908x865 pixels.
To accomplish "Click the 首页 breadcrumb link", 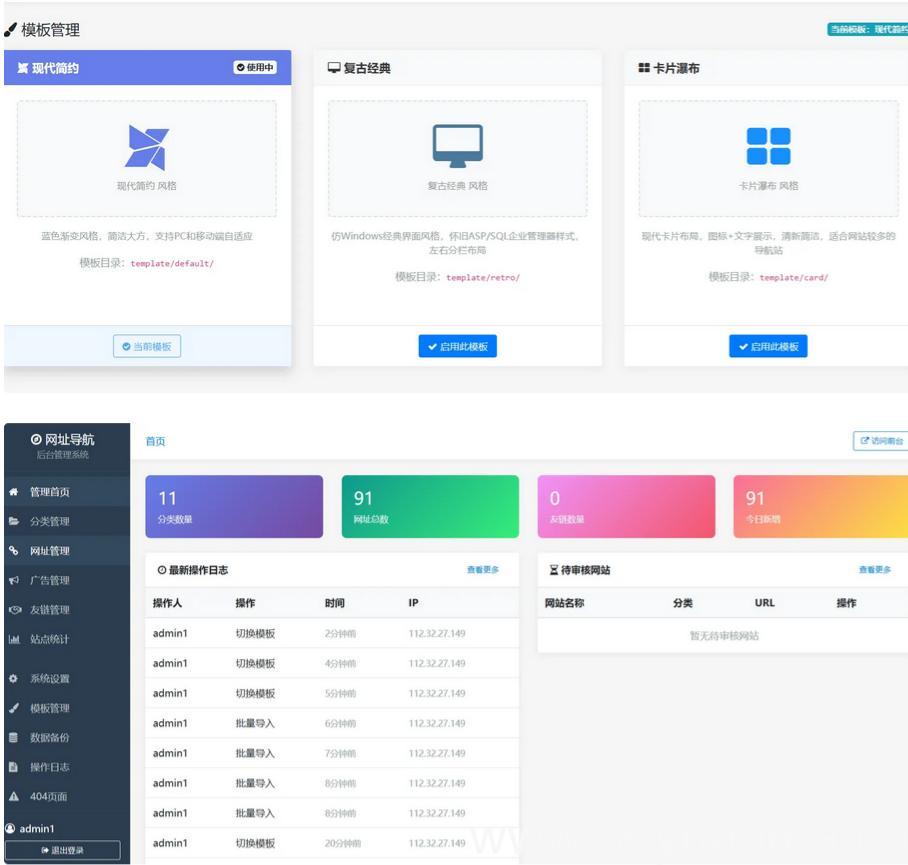I will [155, 441].
